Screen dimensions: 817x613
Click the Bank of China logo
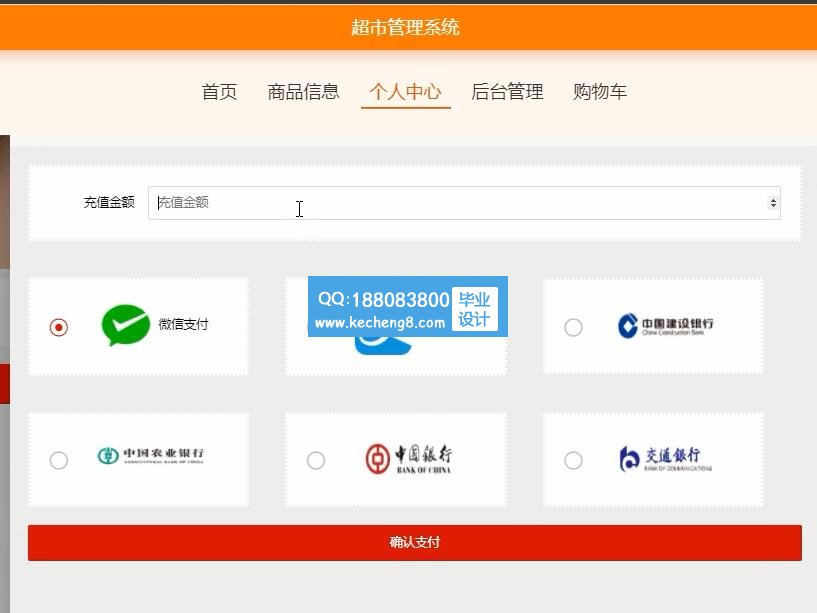click(408, 459)
